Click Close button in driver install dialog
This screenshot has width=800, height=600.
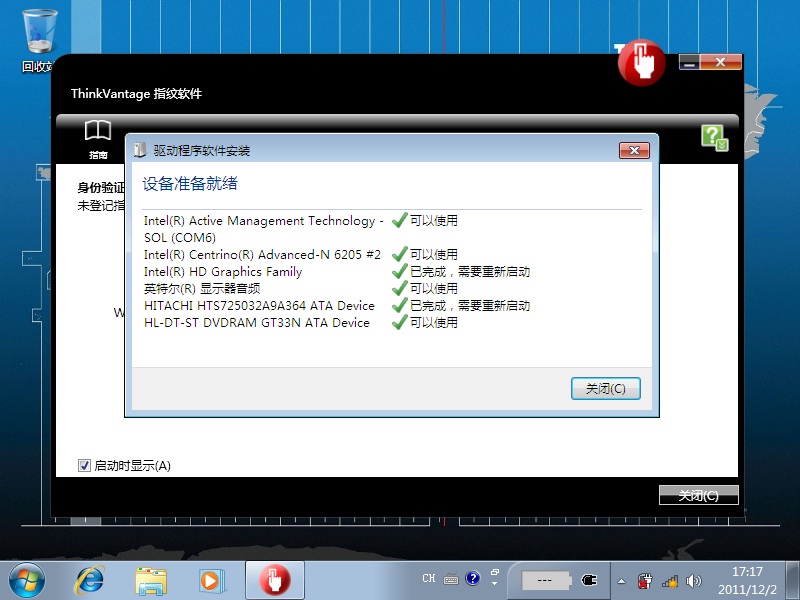pos(605,389)
